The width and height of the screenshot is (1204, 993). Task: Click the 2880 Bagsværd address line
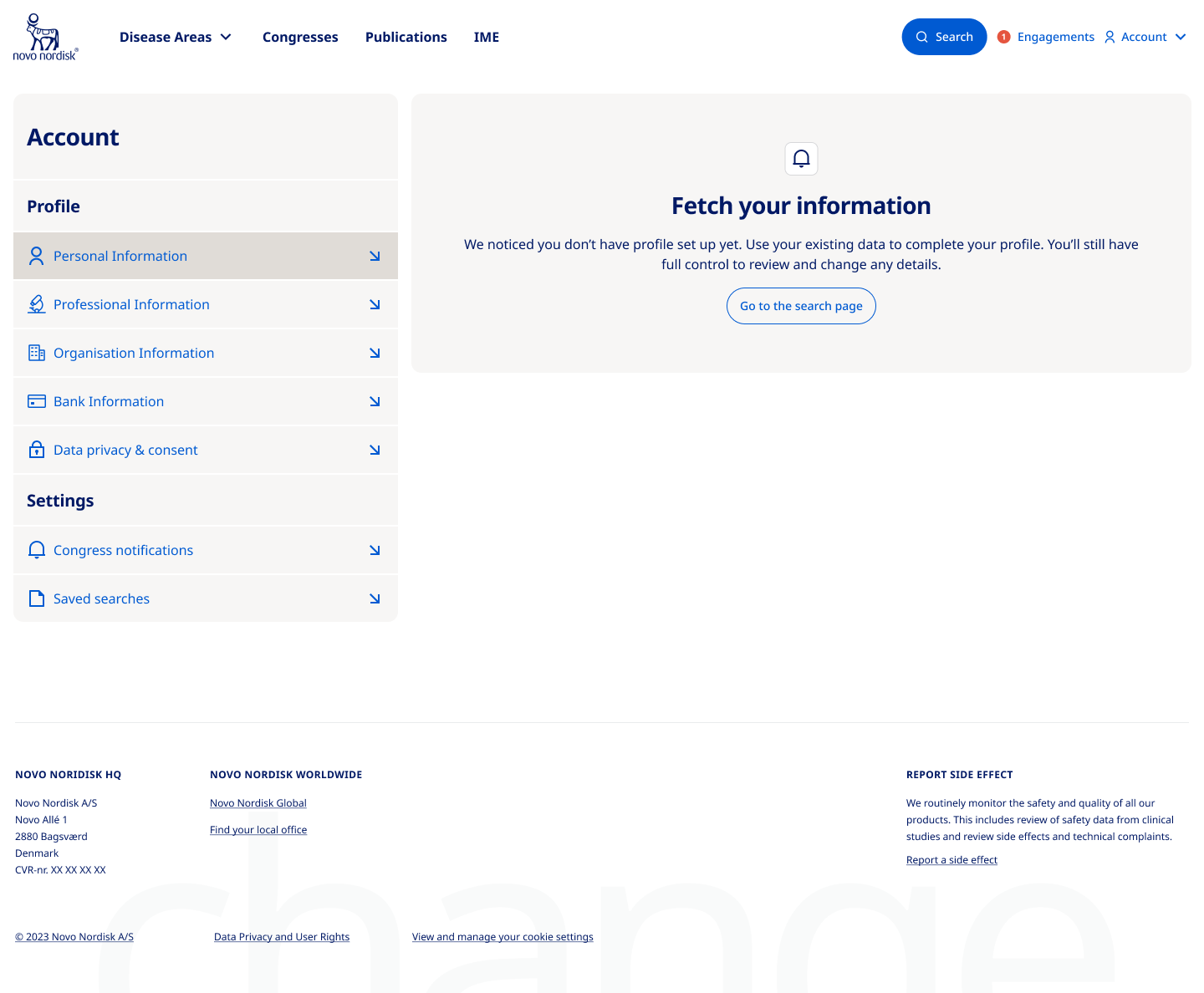point(51,837)
